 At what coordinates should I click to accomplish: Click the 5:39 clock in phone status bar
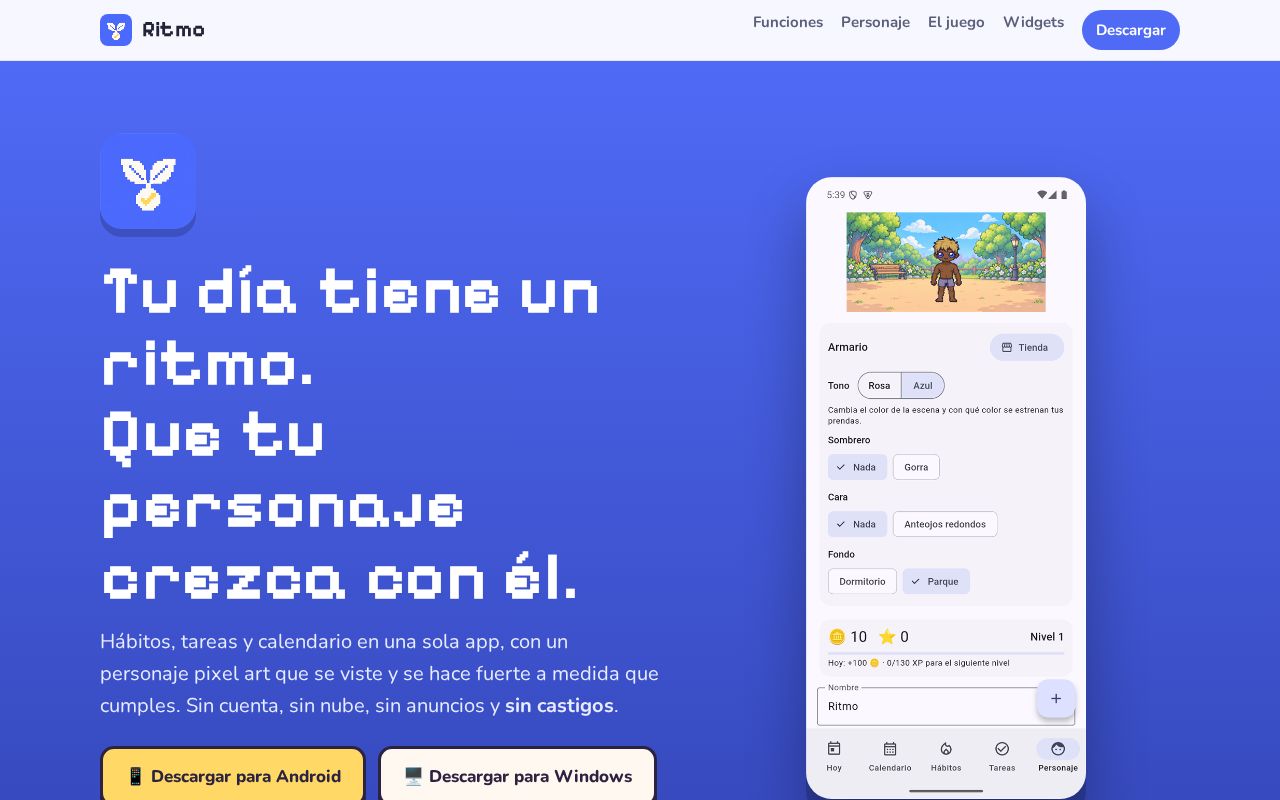[x=836, y=195]
